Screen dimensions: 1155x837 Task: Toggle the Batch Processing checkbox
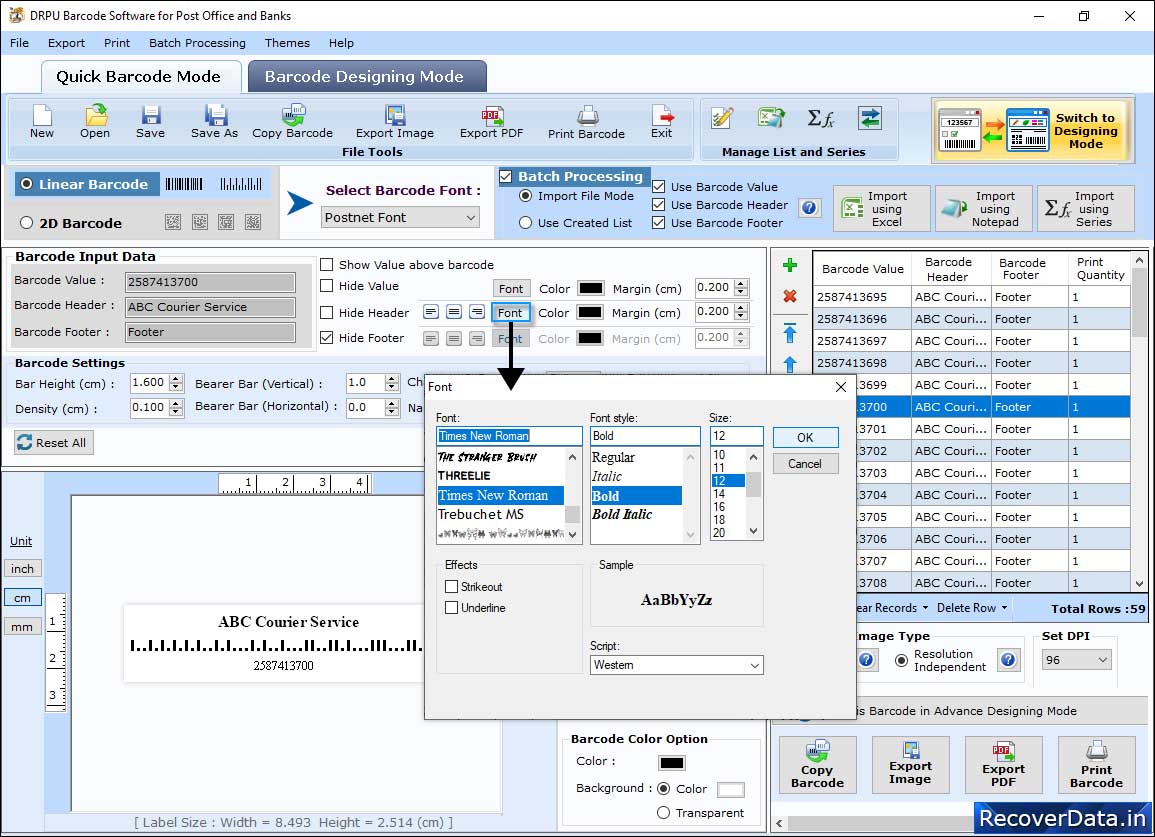click(505, 176)
